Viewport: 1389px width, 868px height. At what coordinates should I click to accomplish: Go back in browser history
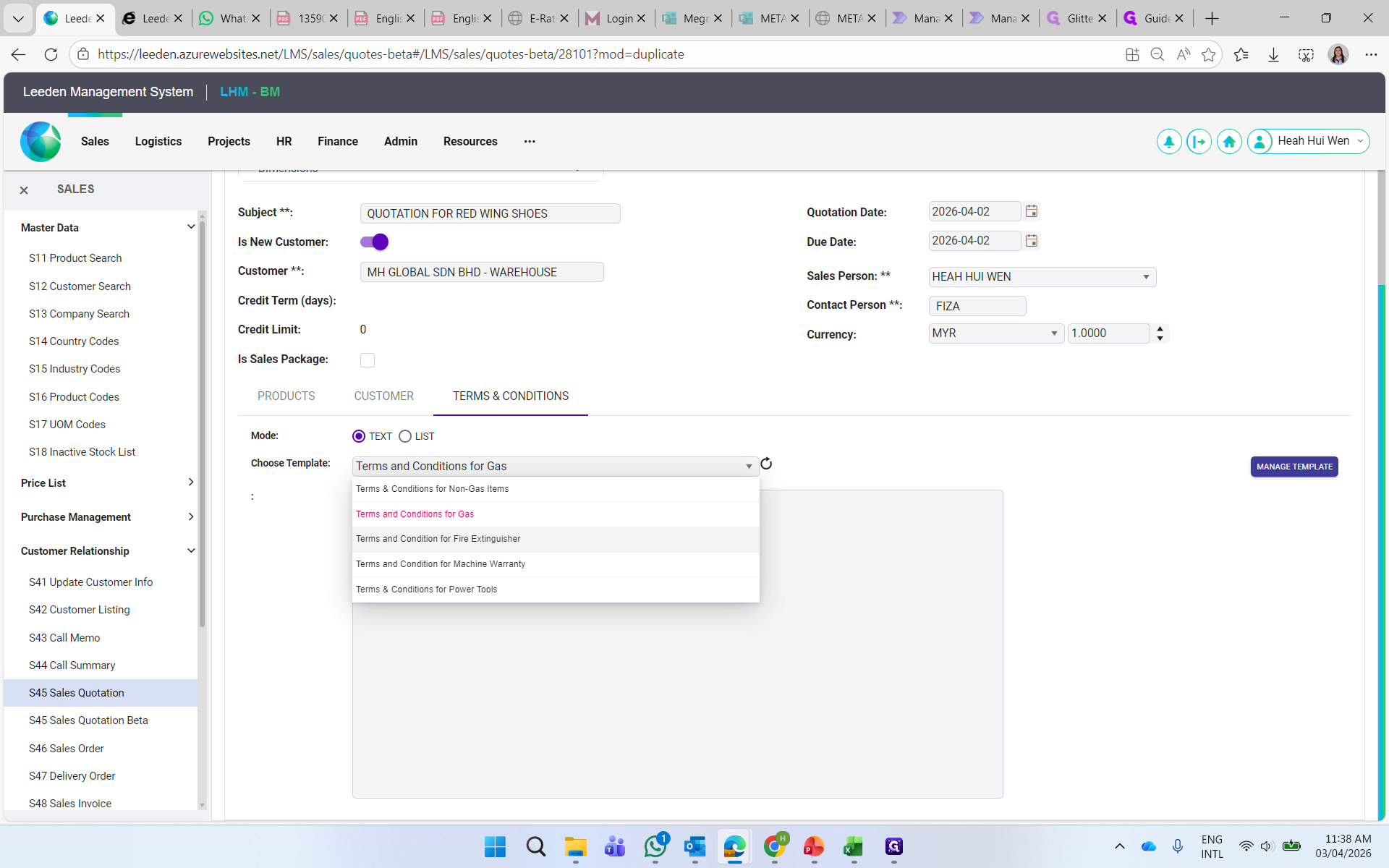tap(19, 54)
